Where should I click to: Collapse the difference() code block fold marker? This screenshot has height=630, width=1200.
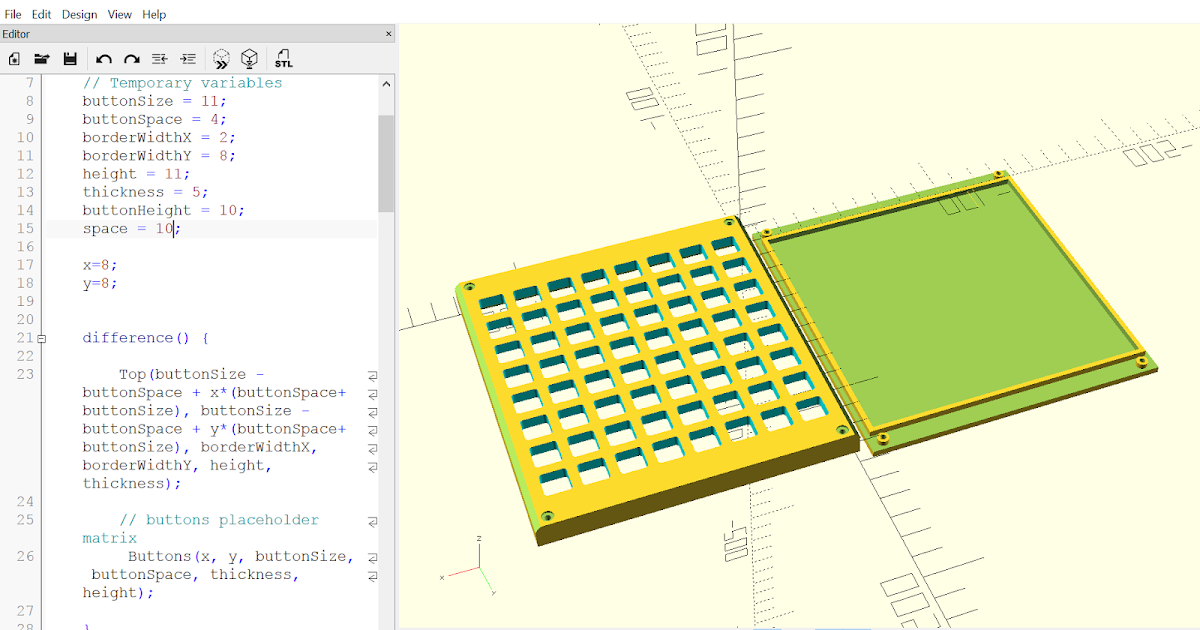click(x=40, y=337)
